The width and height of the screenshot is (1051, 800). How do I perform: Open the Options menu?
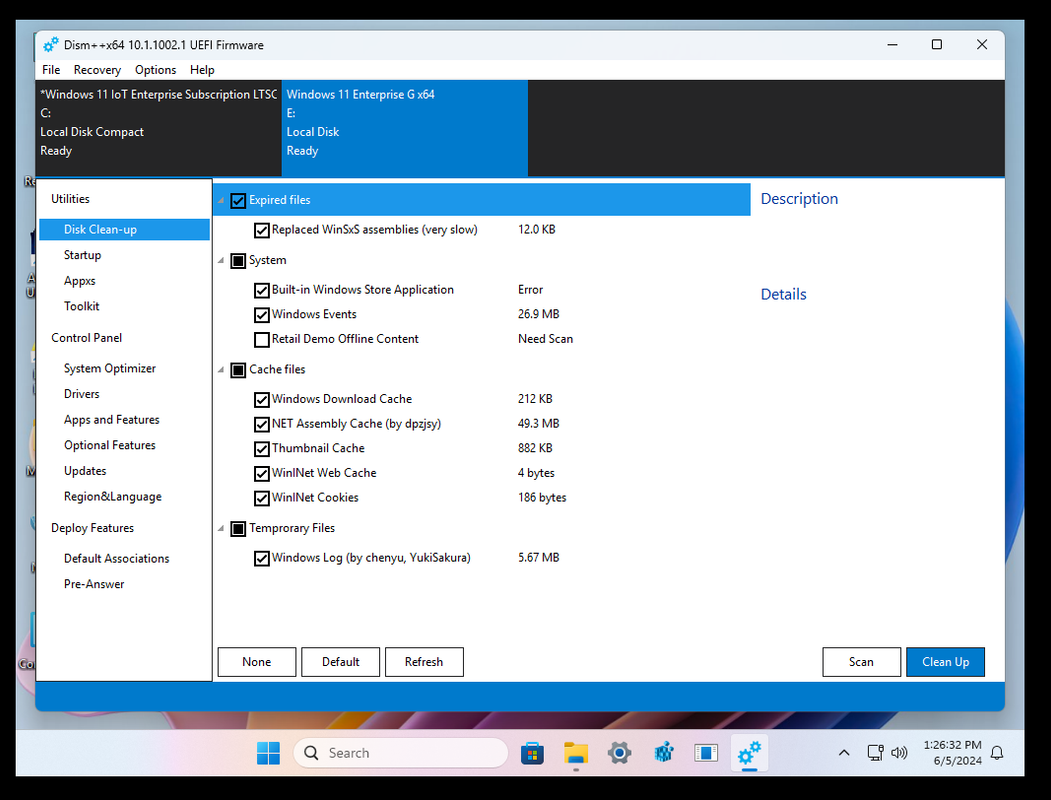click(x=156, y=70)
